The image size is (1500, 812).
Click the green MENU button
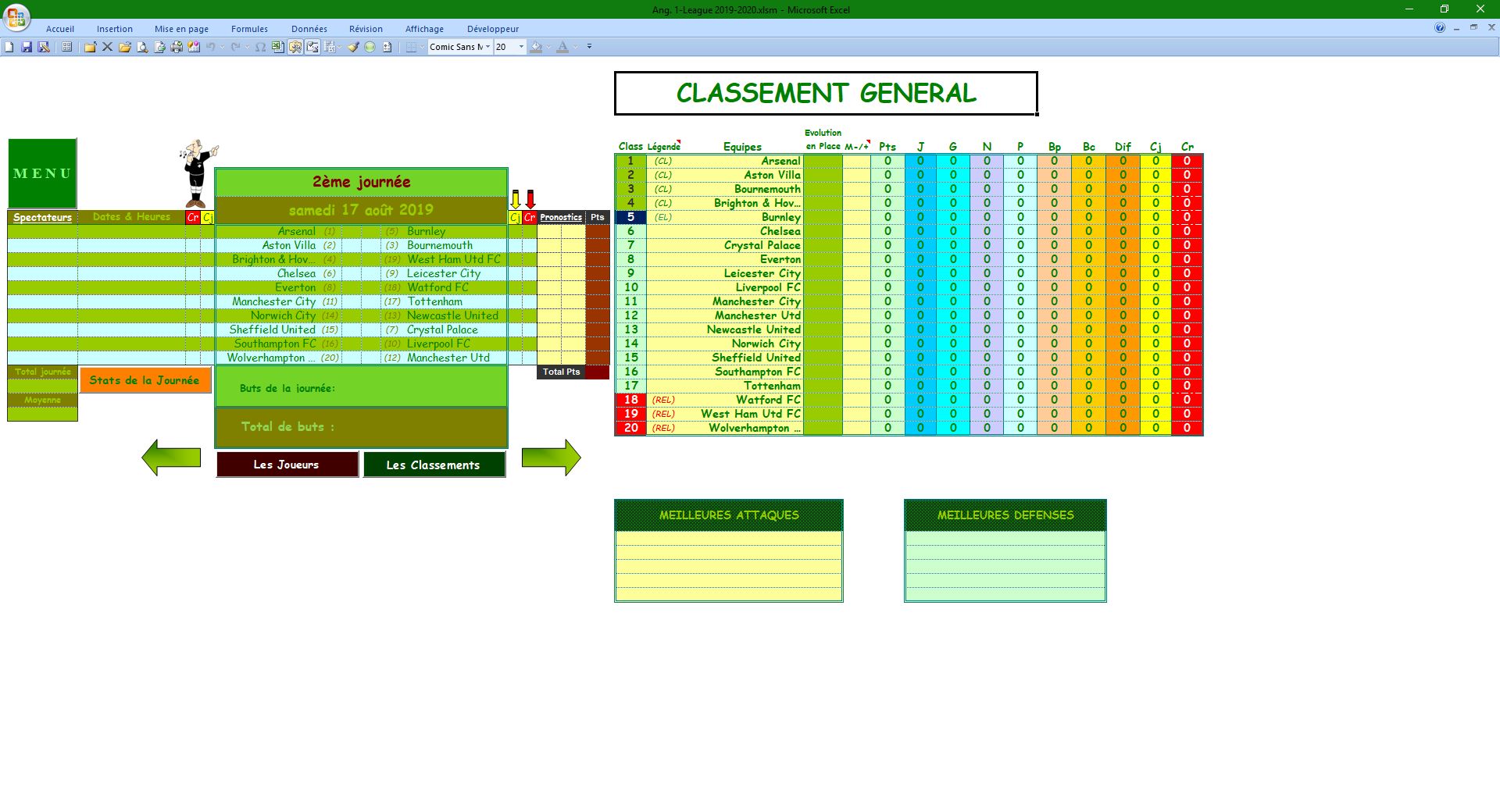42,173
